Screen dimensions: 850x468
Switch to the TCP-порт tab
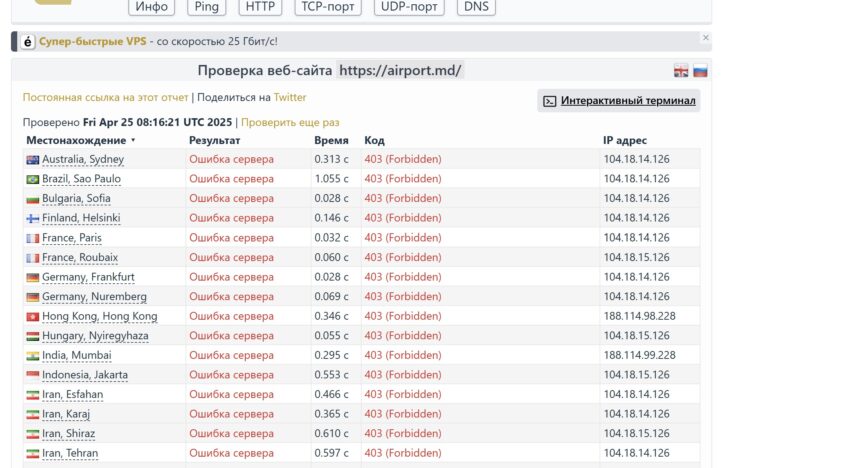pyautogui.click(x=328, y=7)
